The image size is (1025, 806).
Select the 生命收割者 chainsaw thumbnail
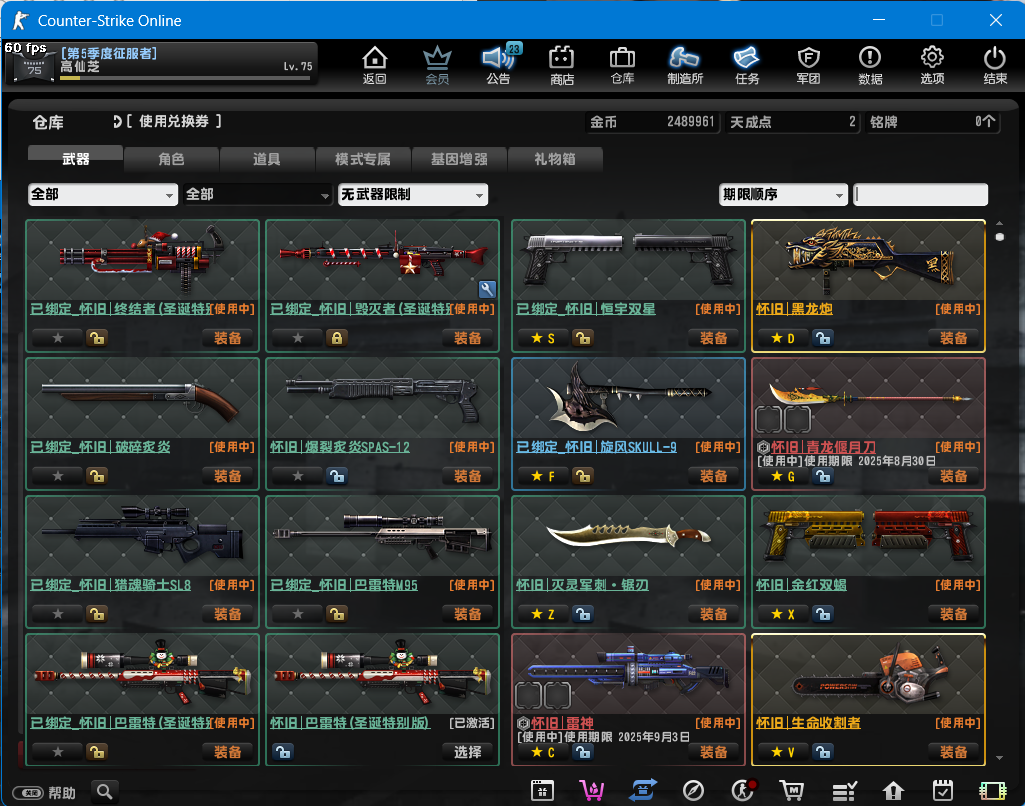pyautogui.click(x=868, y=673)
